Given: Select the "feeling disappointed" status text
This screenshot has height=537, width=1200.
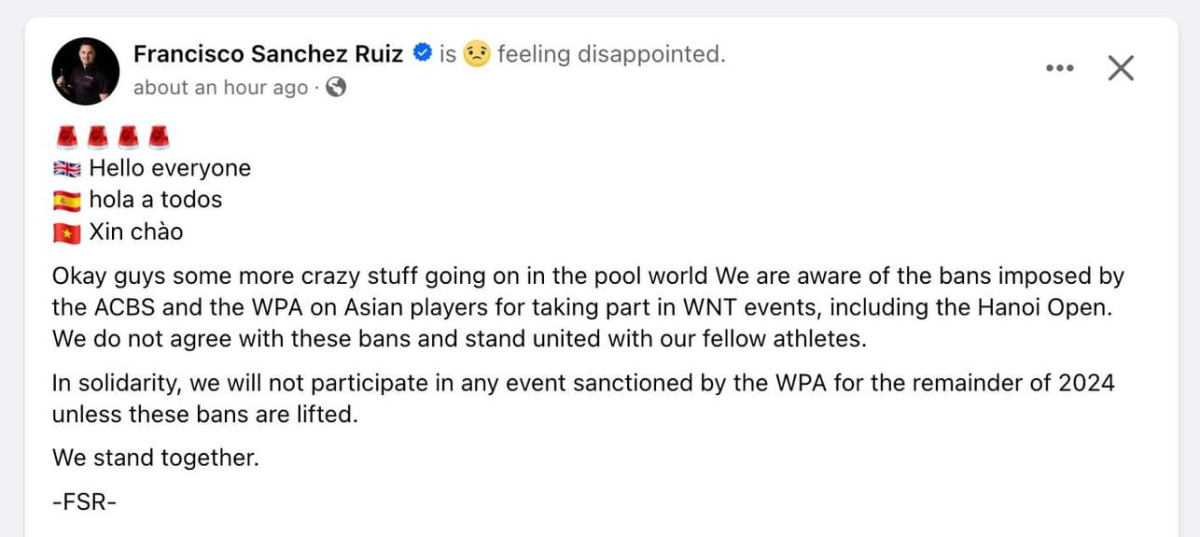Looking at the screenshot, I should [x=611, y=54].
